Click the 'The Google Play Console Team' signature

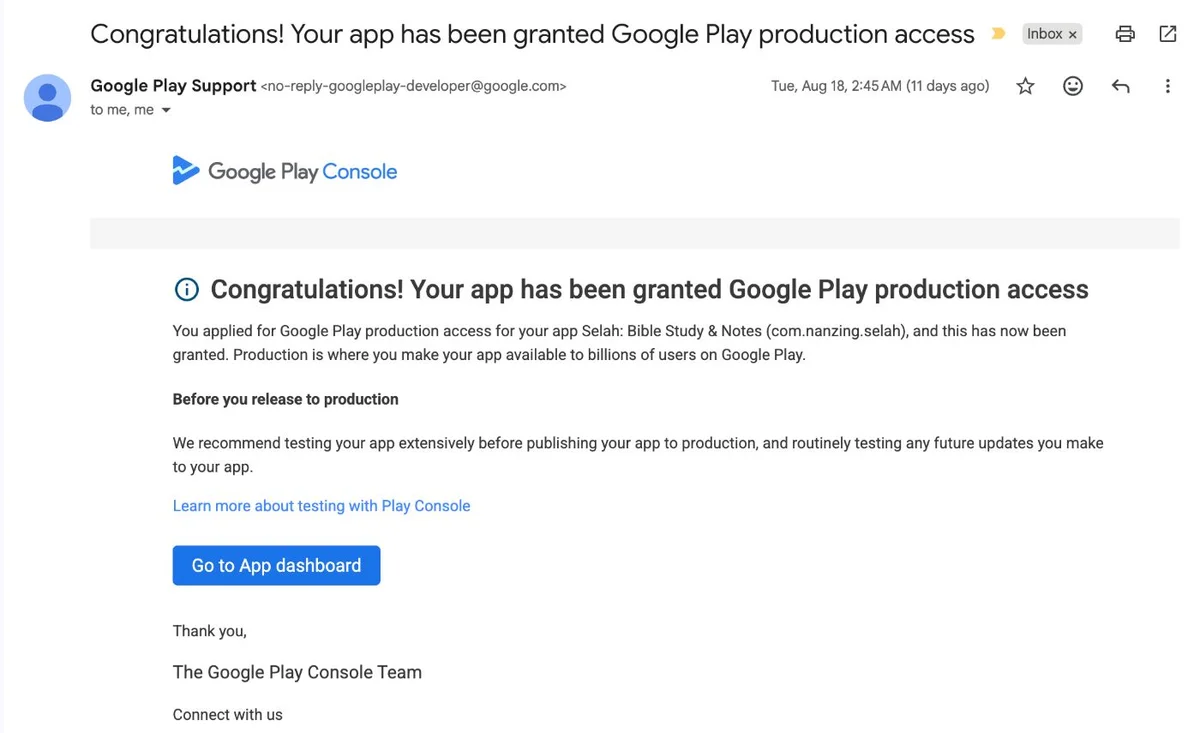click(x=297, y=672)
